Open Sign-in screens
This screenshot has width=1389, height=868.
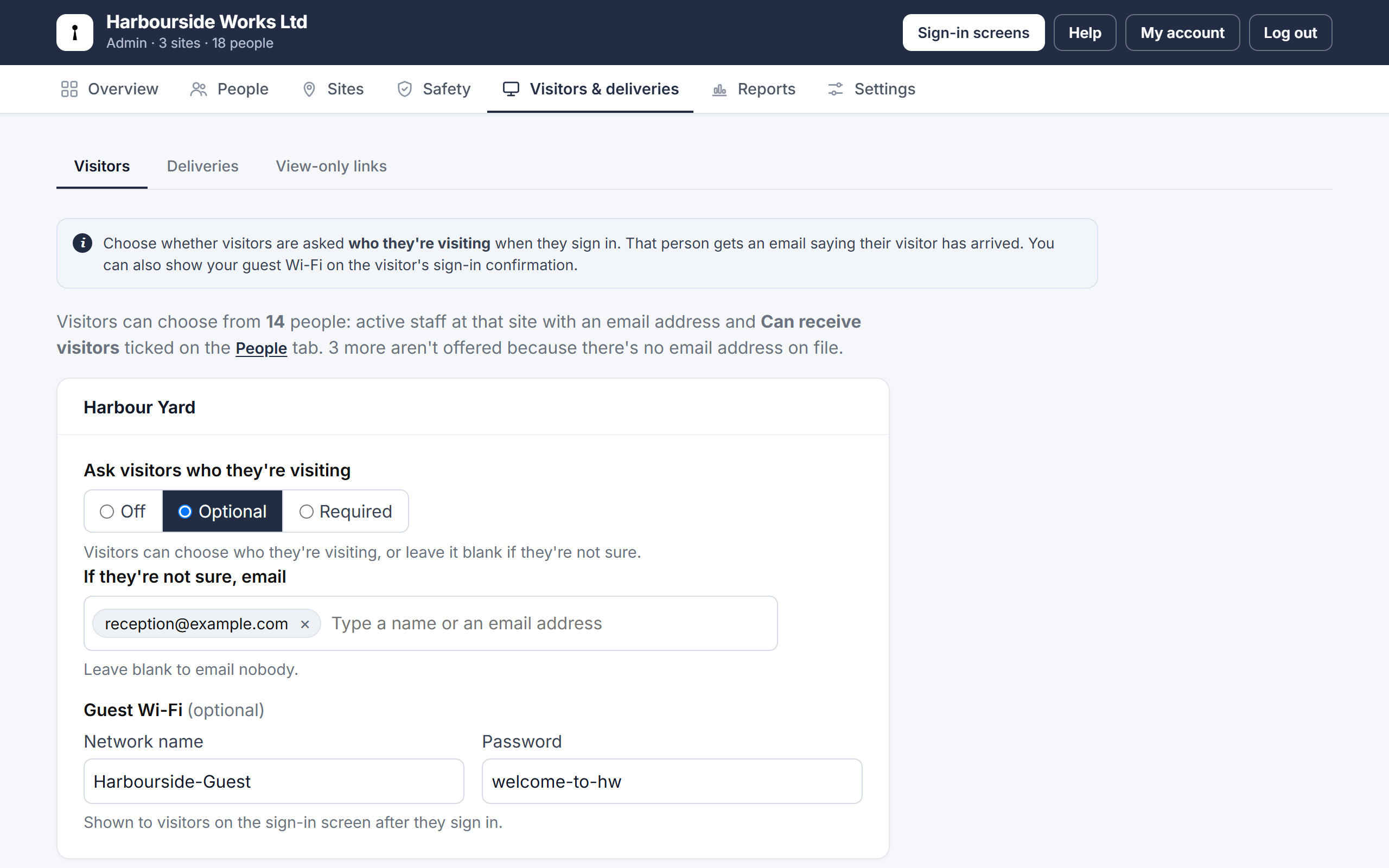coord(973,33)
